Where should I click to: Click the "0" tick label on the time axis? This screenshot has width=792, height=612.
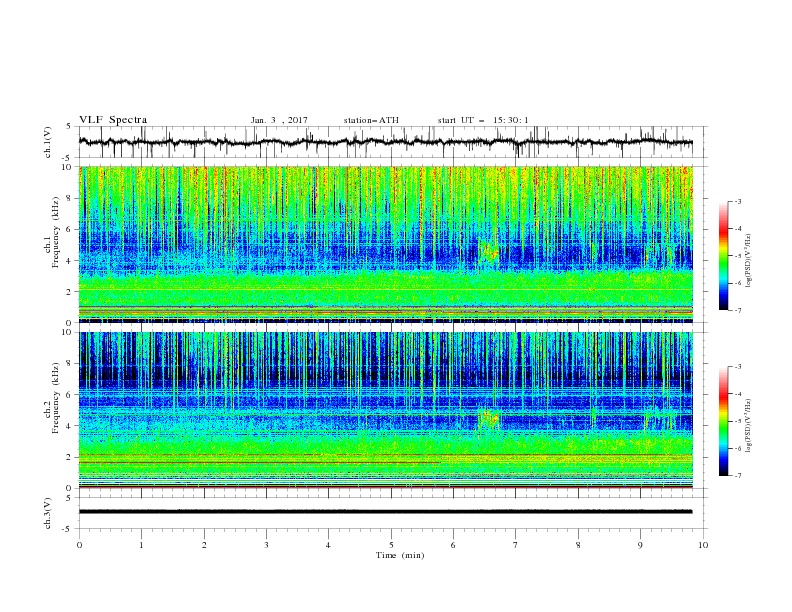(79, 545)
